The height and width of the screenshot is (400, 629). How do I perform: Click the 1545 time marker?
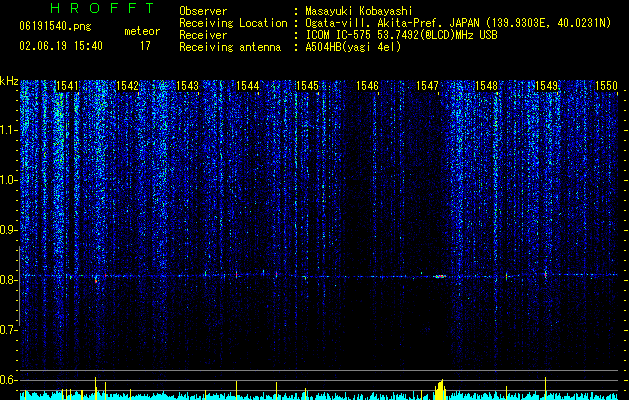pos(307,86)
